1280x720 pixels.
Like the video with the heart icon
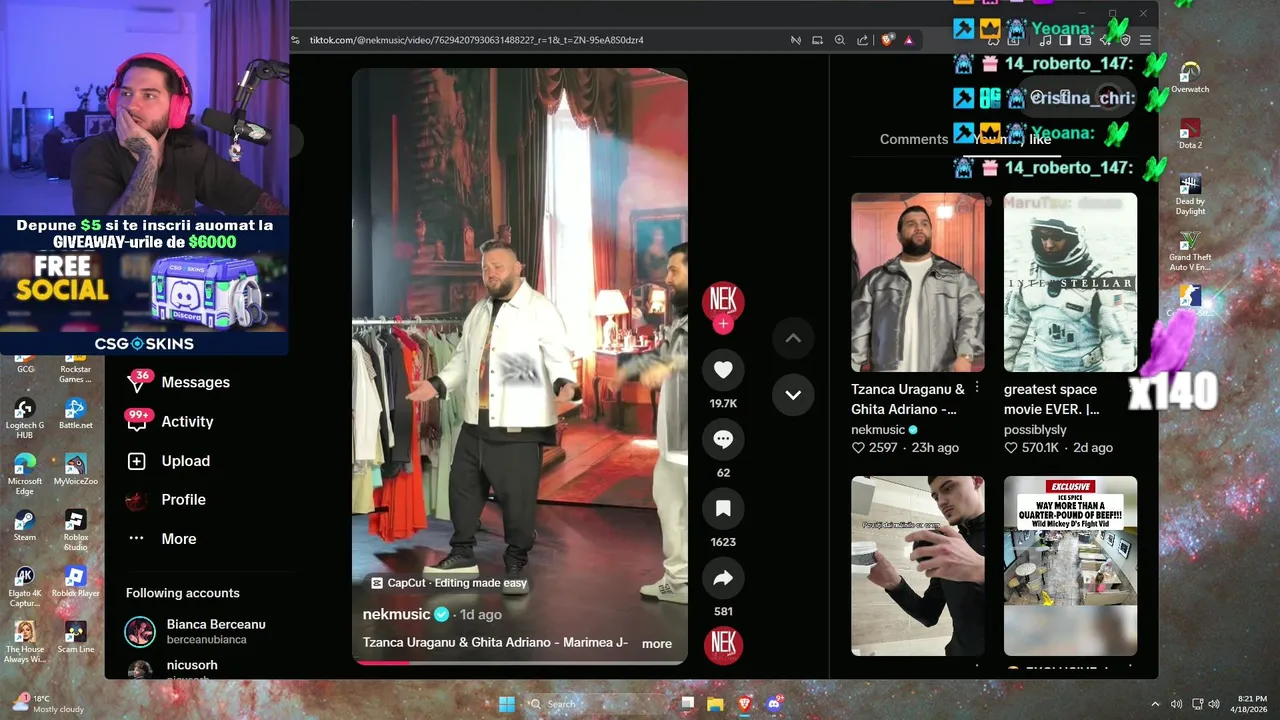(x=723, y=370)
